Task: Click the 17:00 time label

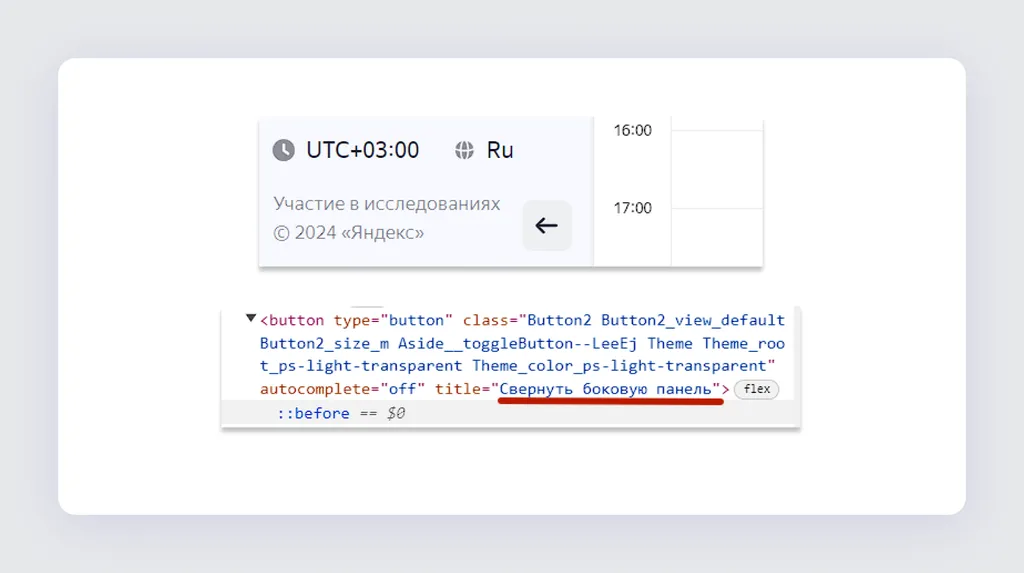Action: point(632,208)
